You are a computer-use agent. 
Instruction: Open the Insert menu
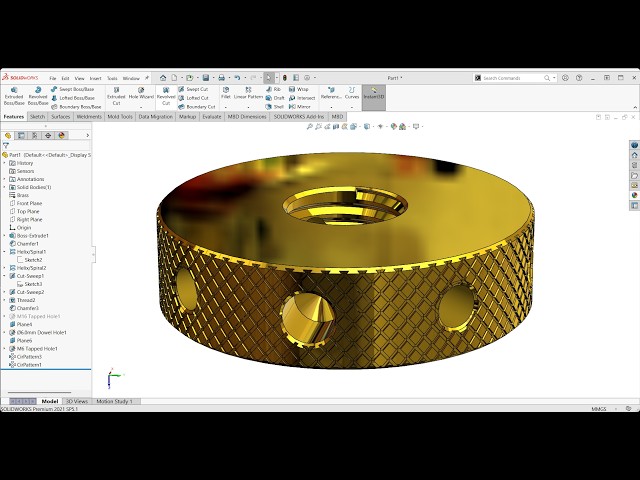point(96,78)
